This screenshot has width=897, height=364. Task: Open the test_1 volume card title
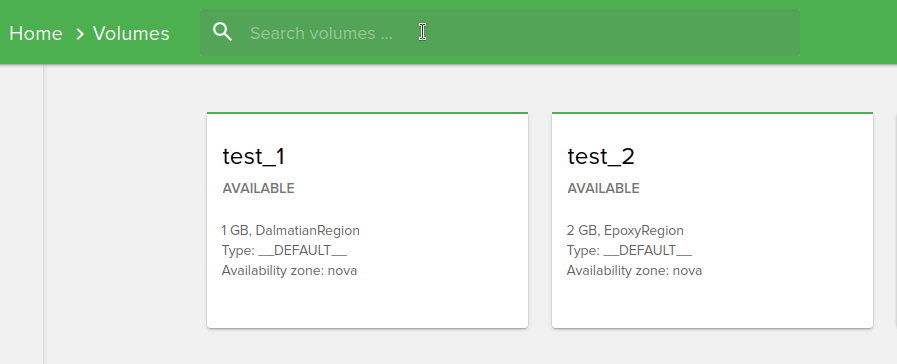pyautogui.click(x=253, y=156)
